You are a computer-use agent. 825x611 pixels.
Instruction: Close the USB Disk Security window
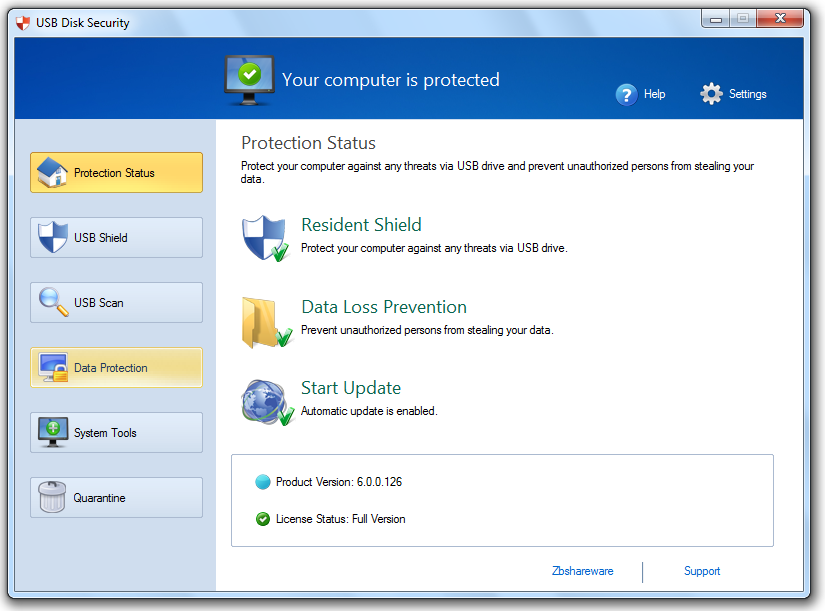point(780,19)
